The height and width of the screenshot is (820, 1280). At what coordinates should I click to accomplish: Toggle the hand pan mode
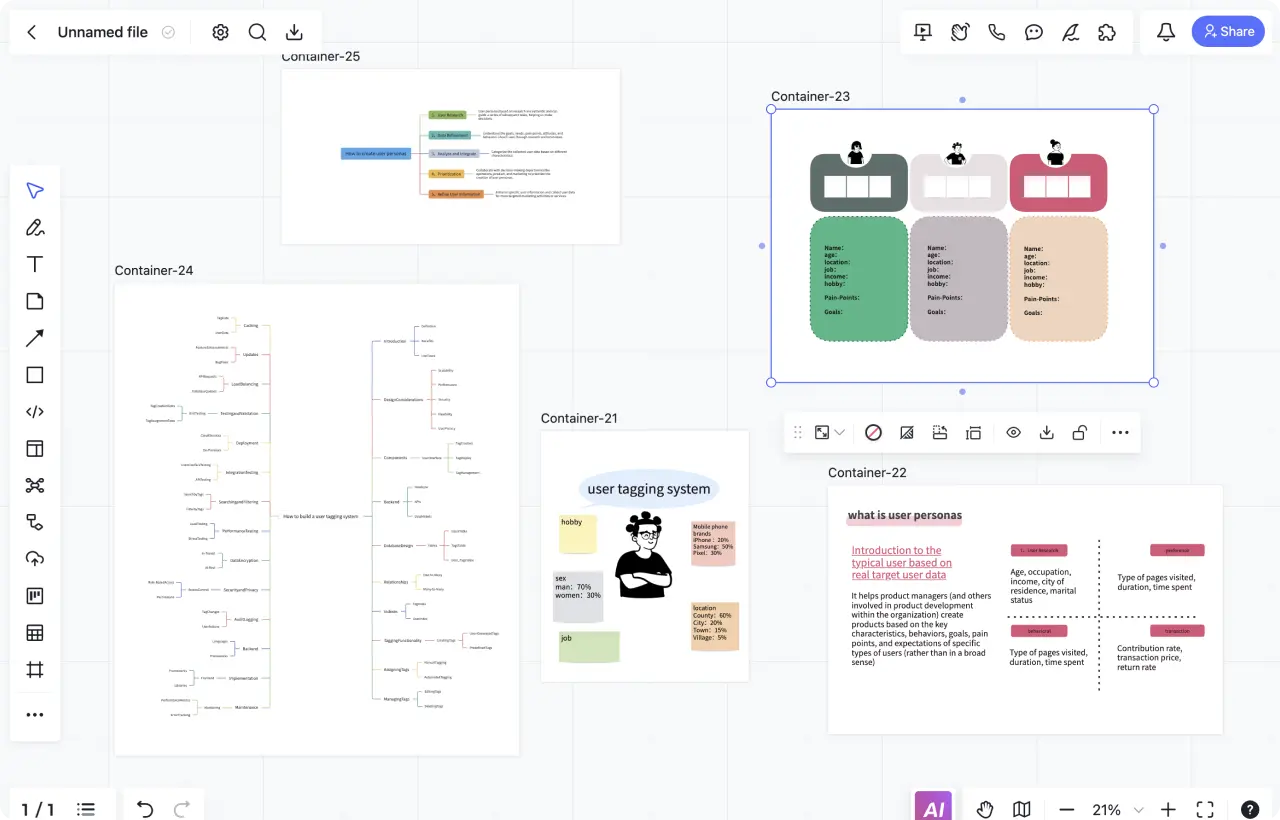click(x=985, y=809)
